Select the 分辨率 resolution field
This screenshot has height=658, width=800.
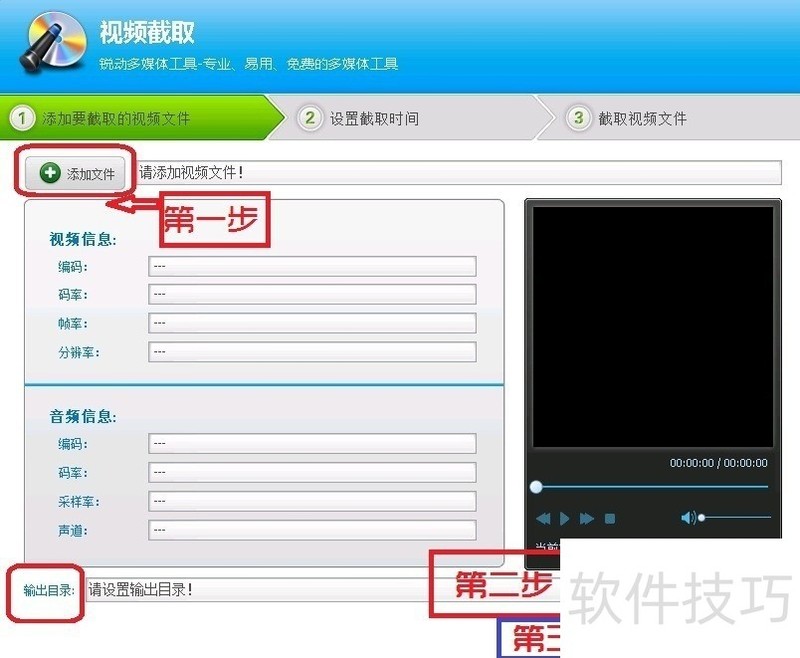[313, 352]
